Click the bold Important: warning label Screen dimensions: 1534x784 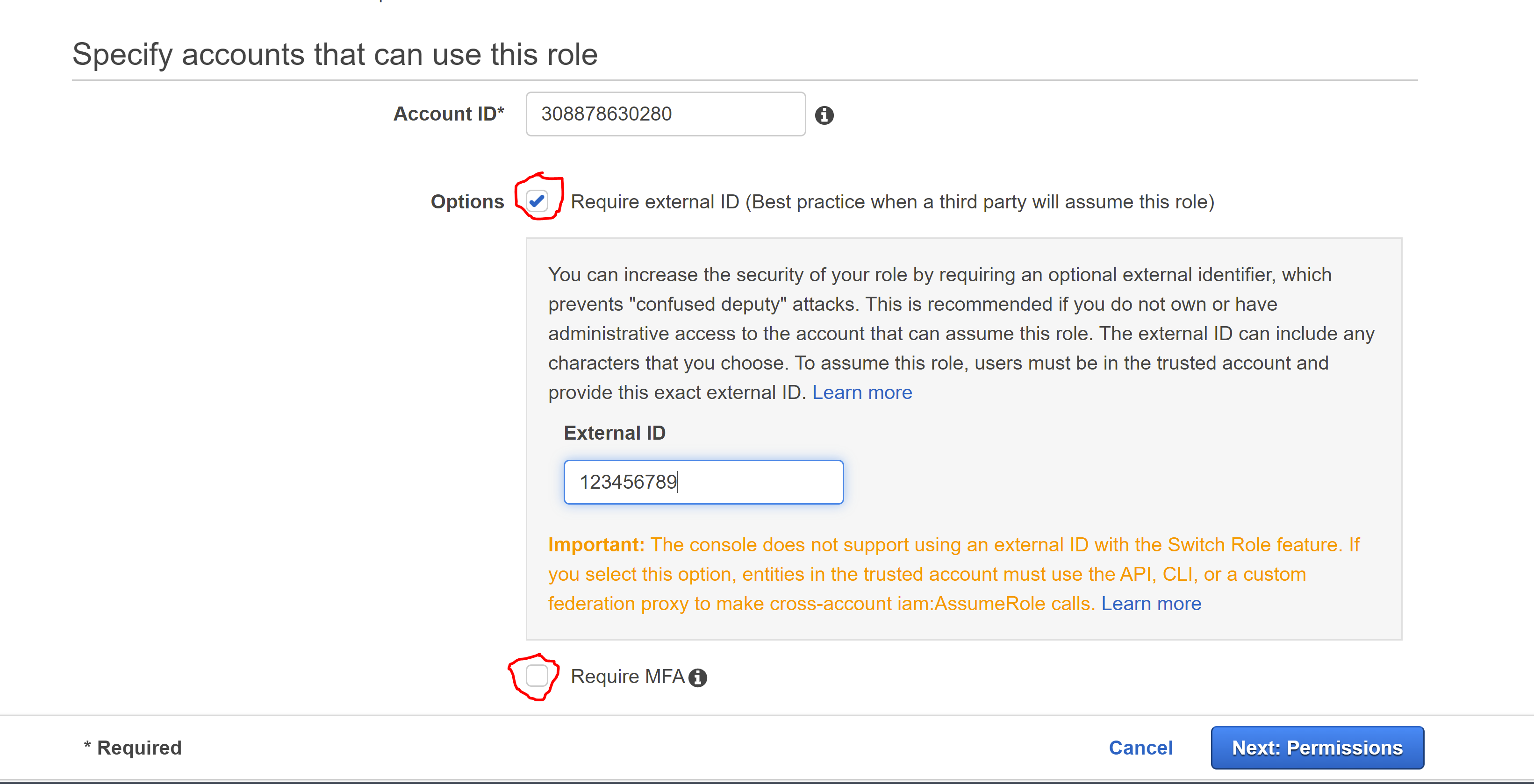pos(596,545)
